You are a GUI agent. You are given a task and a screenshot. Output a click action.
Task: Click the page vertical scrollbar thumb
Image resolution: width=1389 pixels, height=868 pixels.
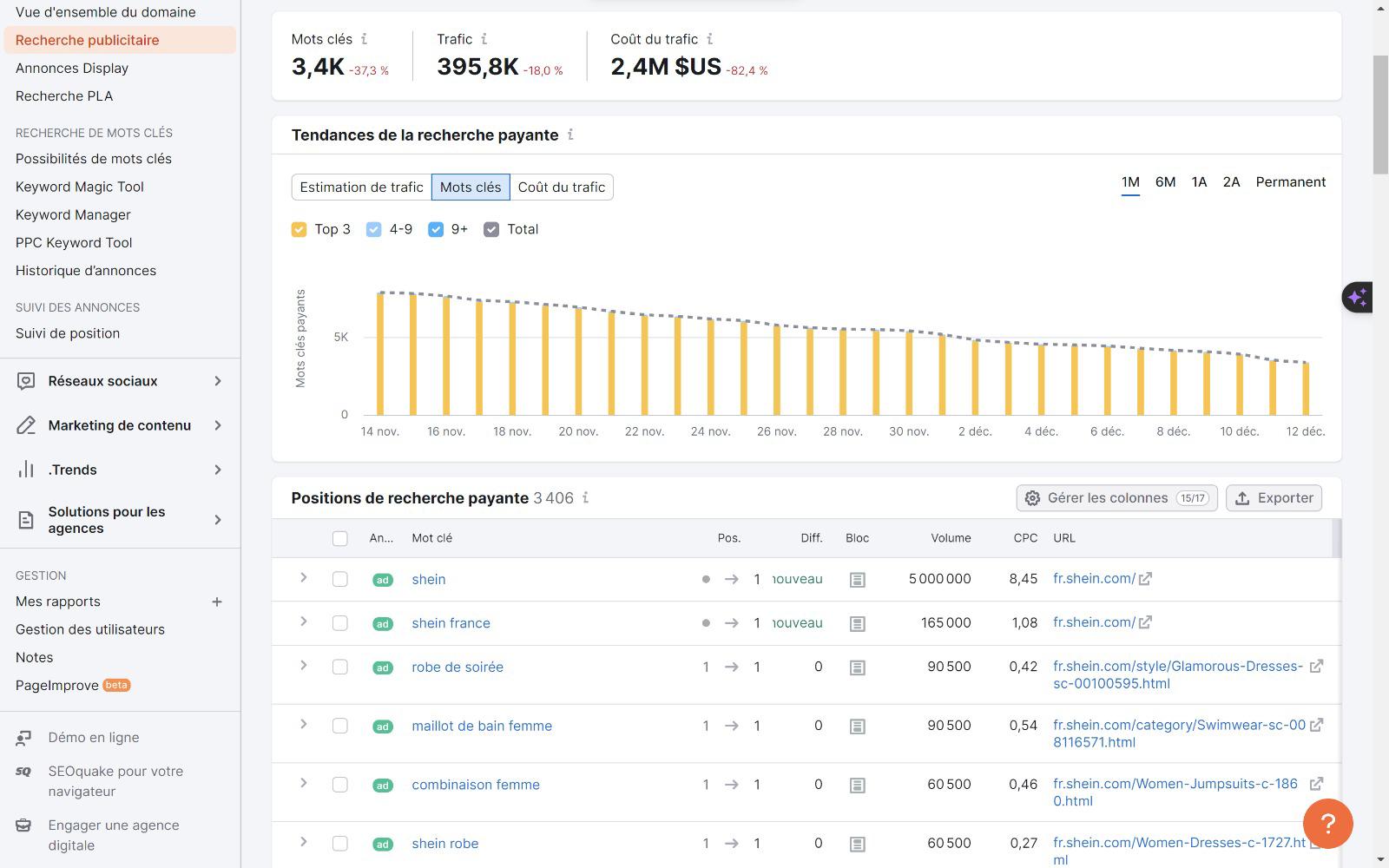tap(1380, 113)
